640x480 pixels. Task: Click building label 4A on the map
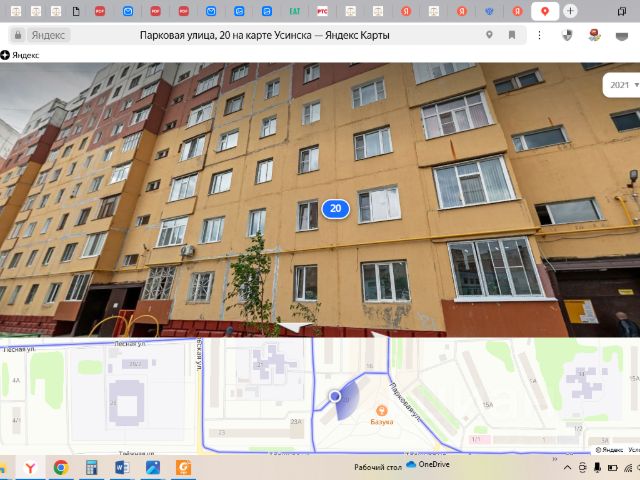(x=16, y=380)
